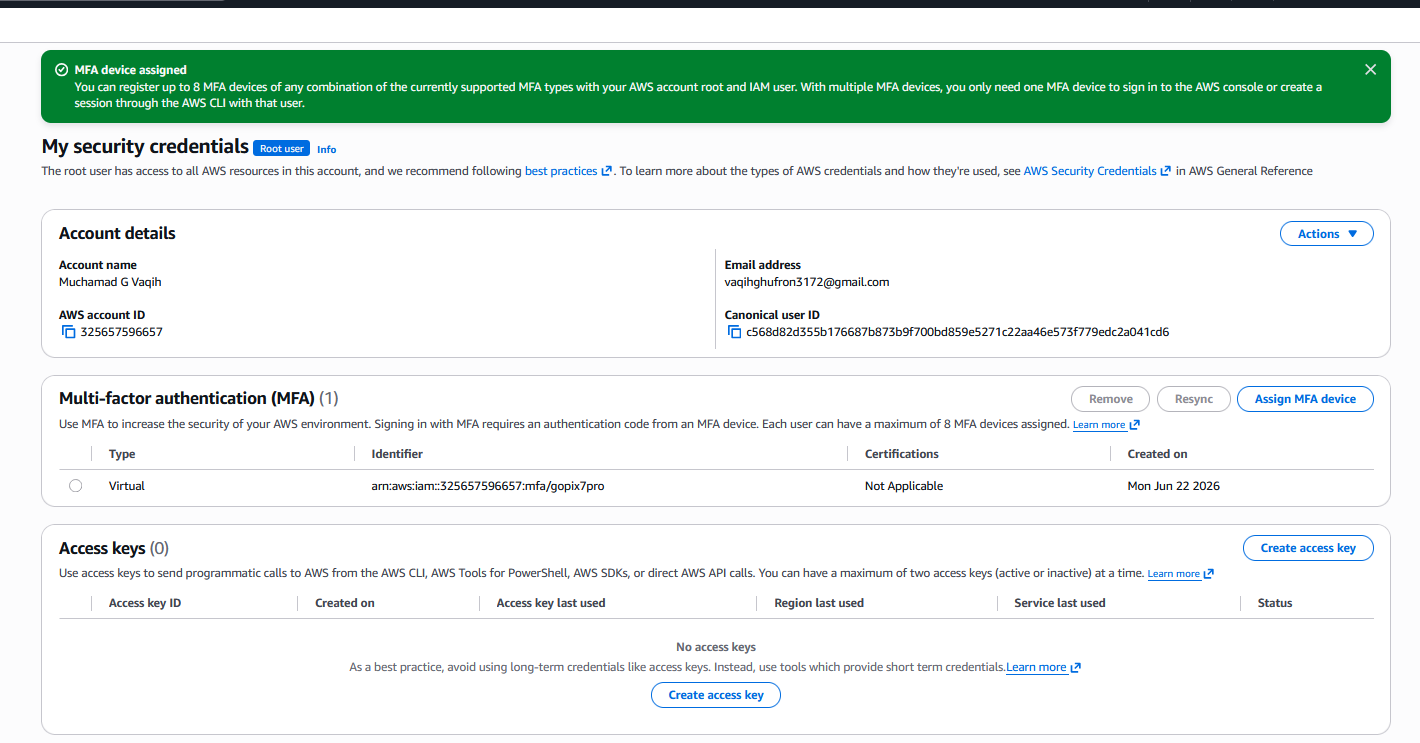This screenshot has height=743, width=1420.
Task: Dismiss the MFA device assigned banner
Action: click(1370, 70)
